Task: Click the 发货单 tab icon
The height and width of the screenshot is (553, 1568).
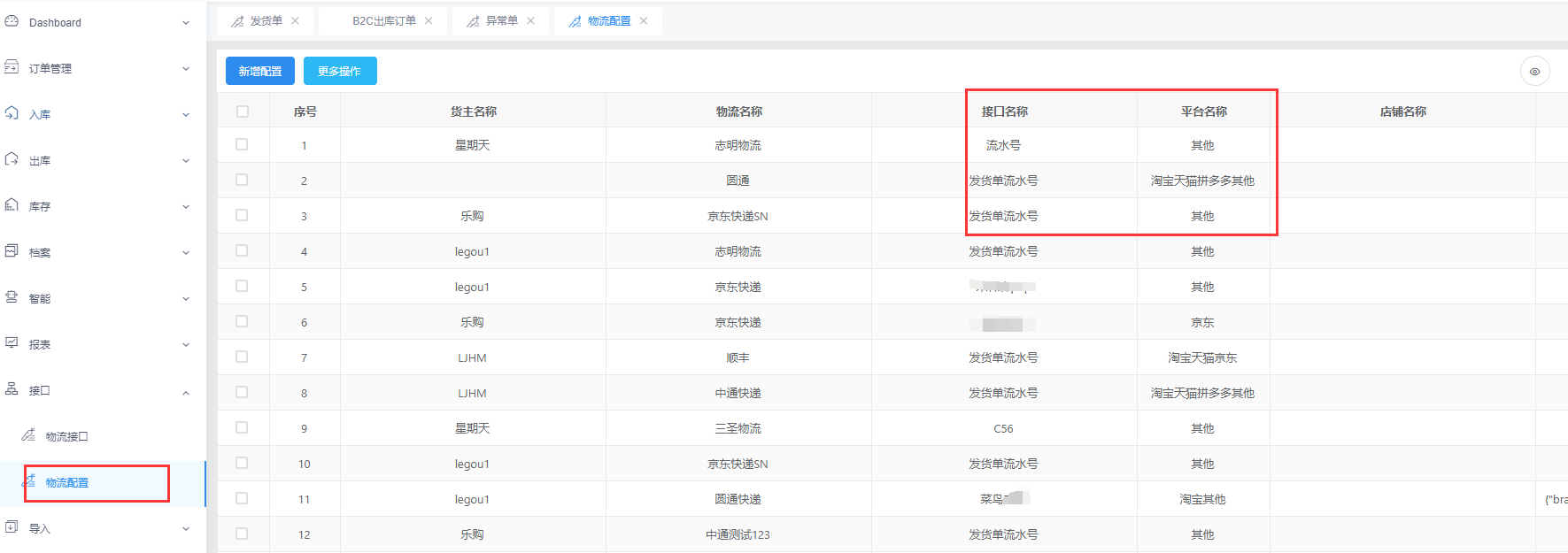Action: (237, 21)
